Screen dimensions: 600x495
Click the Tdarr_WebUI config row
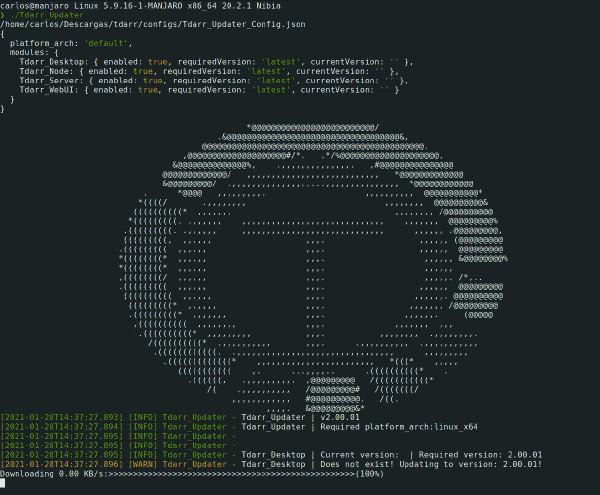pyautogui.click(x=209, y=90)
